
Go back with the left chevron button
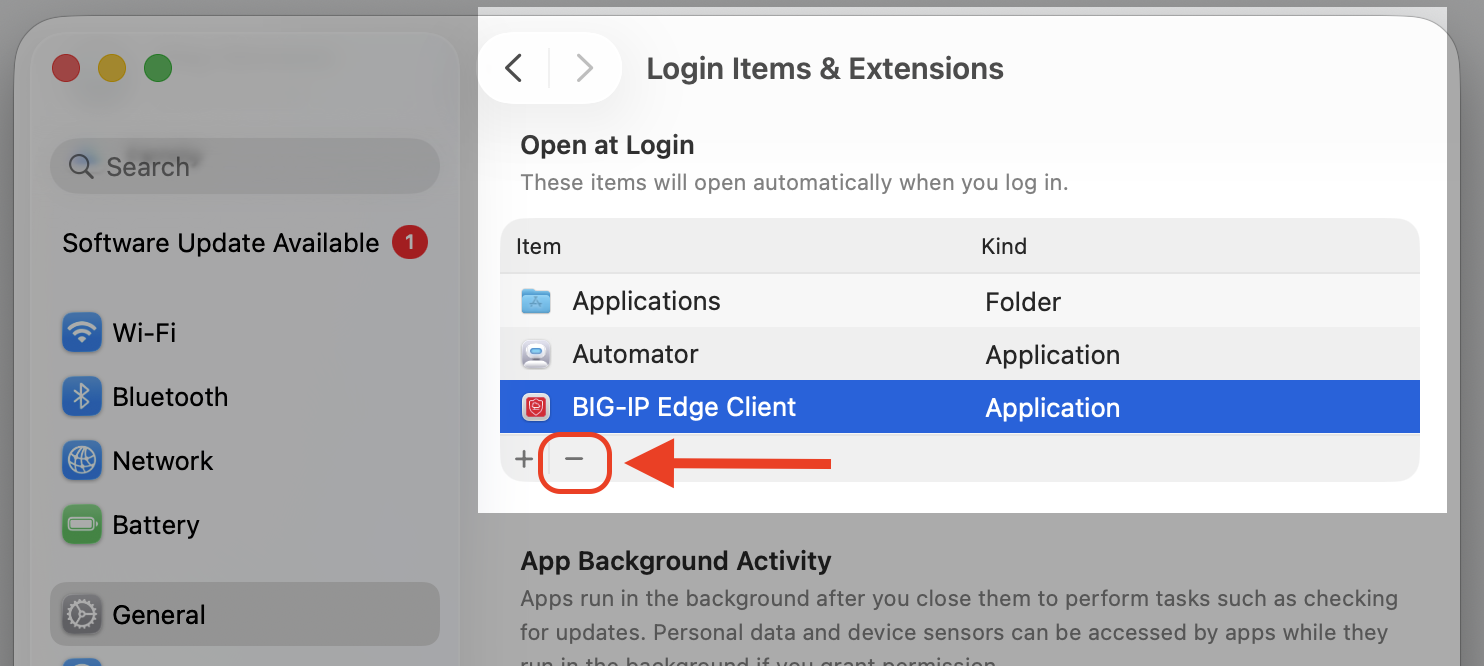pyautogui.click(x=514, y=68)
